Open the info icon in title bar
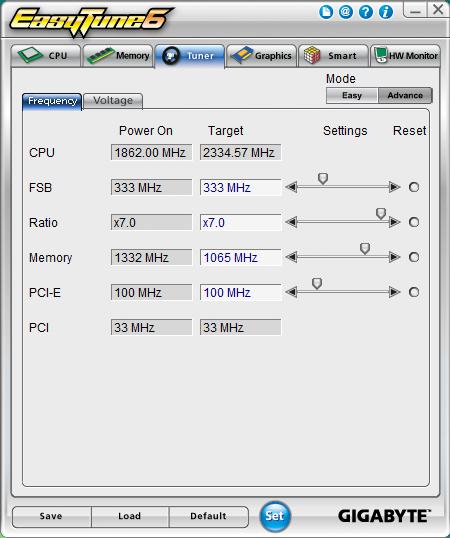This screenshot has height=538, width=450. tap(386, 12)
